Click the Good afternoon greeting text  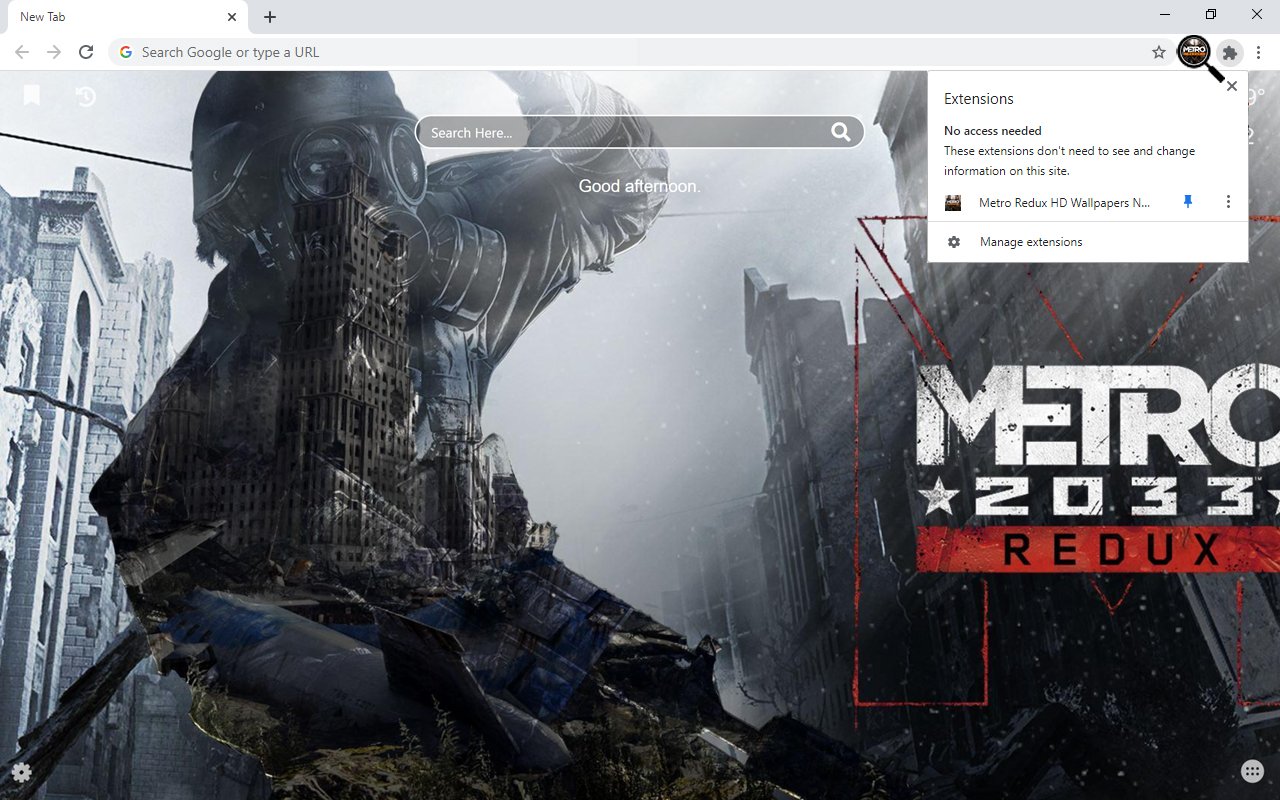[x=640, y=186]
